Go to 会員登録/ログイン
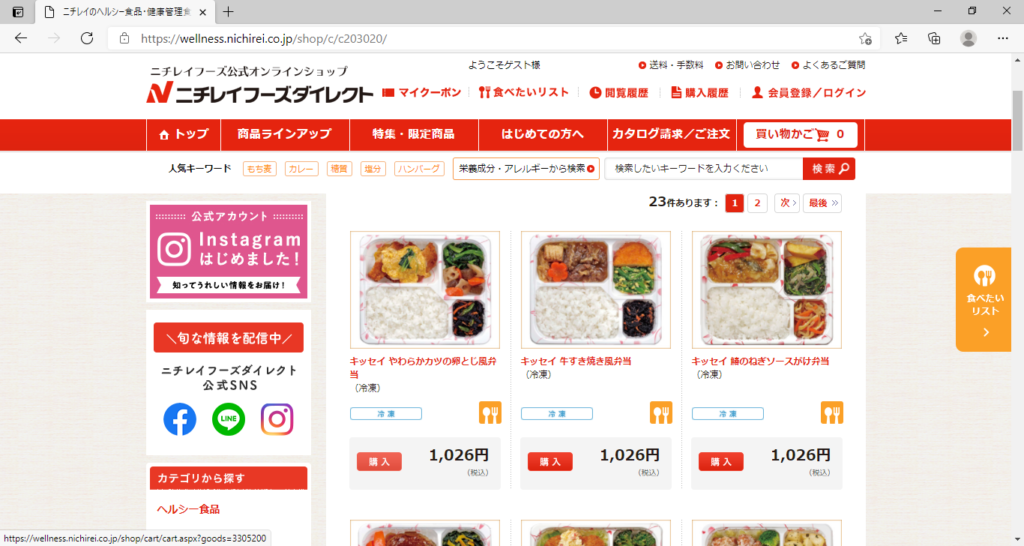This screenshot has height=546, width=1024. 808,93
